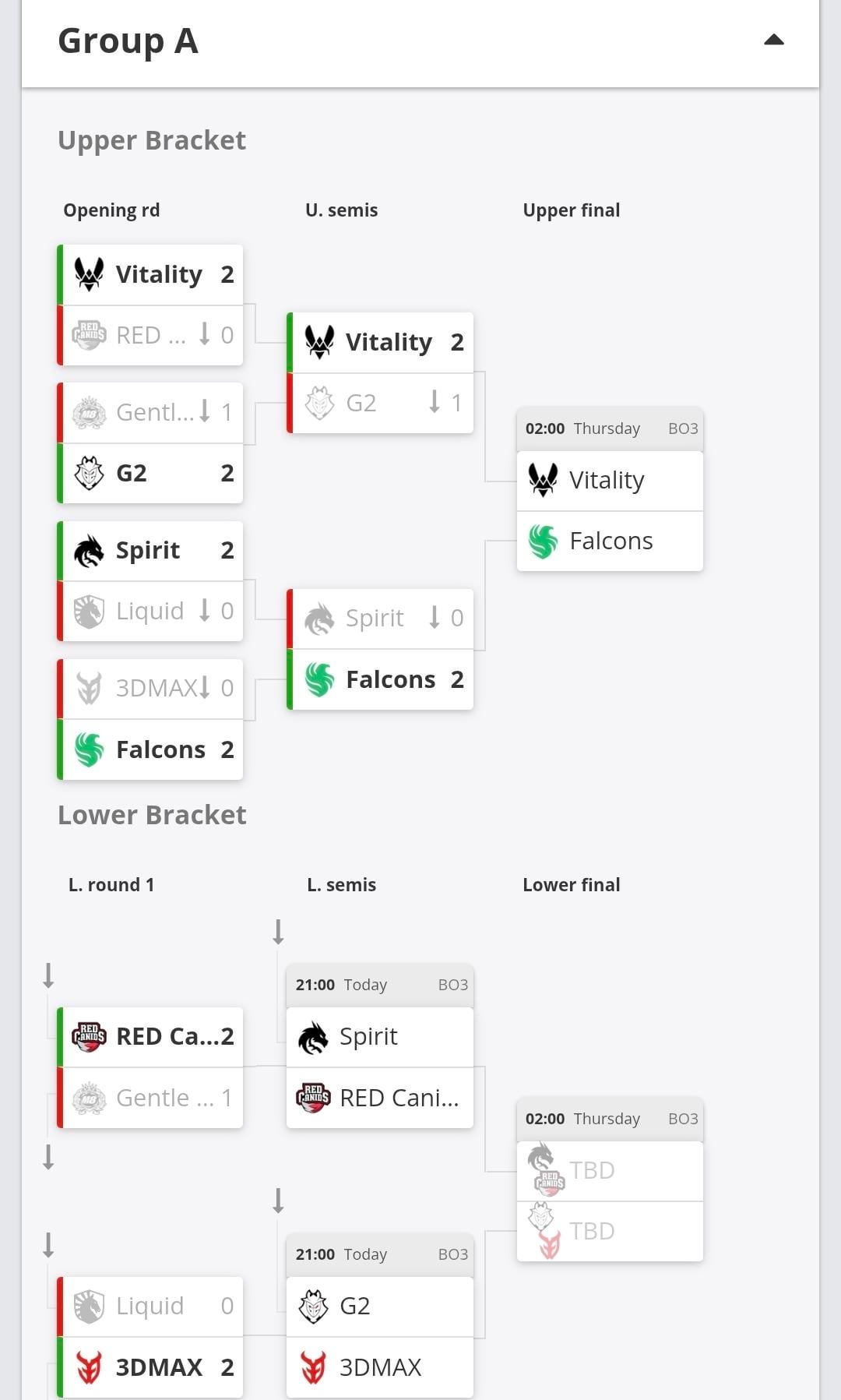Select G2 team in lower semis match

tap(381, 1307)
